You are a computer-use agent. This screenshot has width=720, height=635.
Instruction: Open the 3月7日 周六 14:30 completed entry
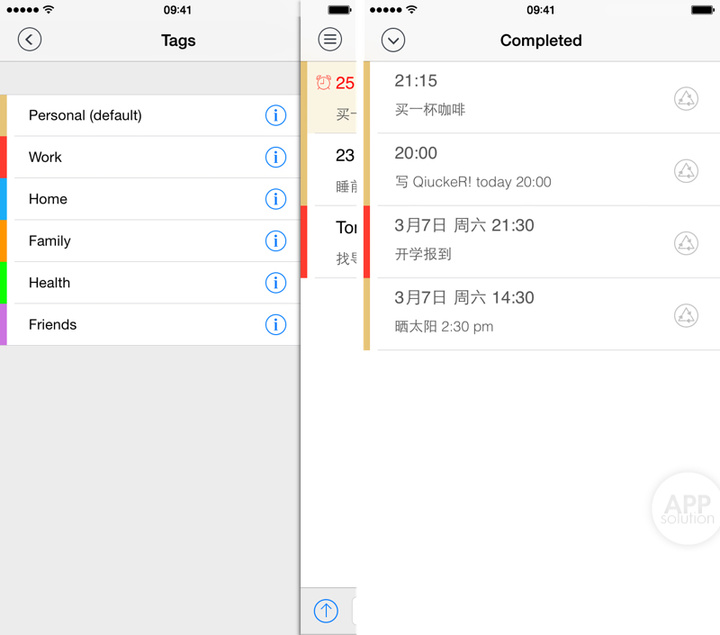[x=520, y=313]
